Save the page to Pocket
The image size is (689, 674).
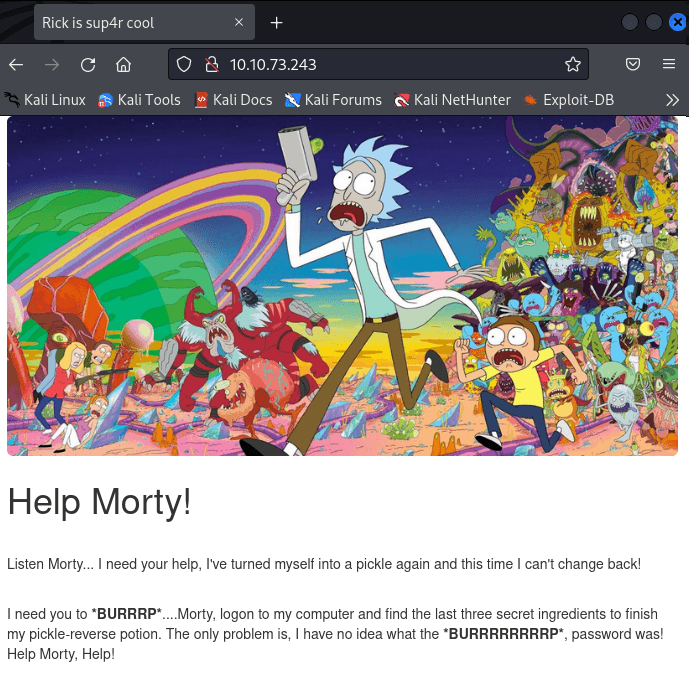(x=633, y=64)
